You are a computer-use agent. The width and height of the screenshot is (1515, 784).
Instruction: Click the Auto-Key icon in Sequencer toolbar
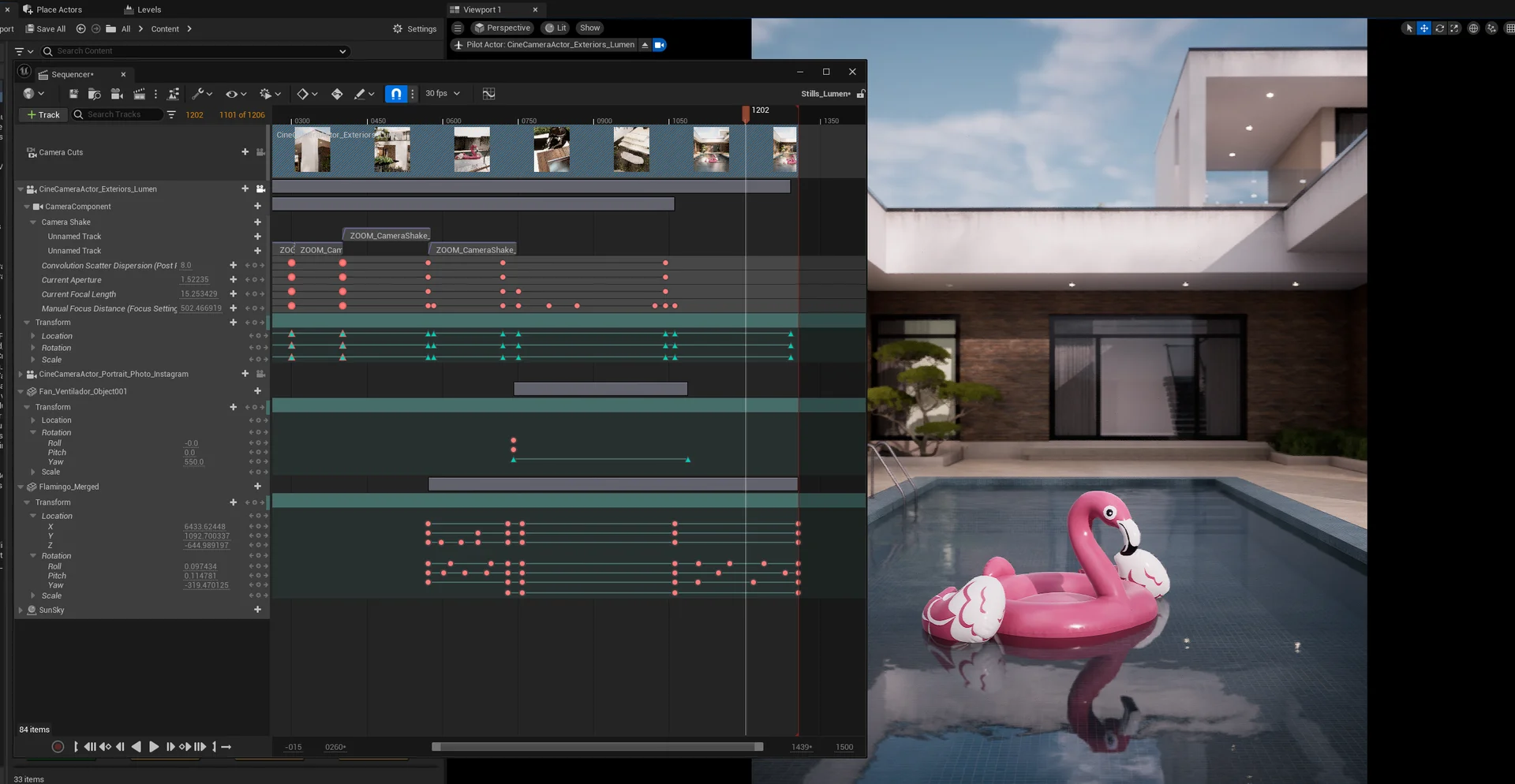337,94
